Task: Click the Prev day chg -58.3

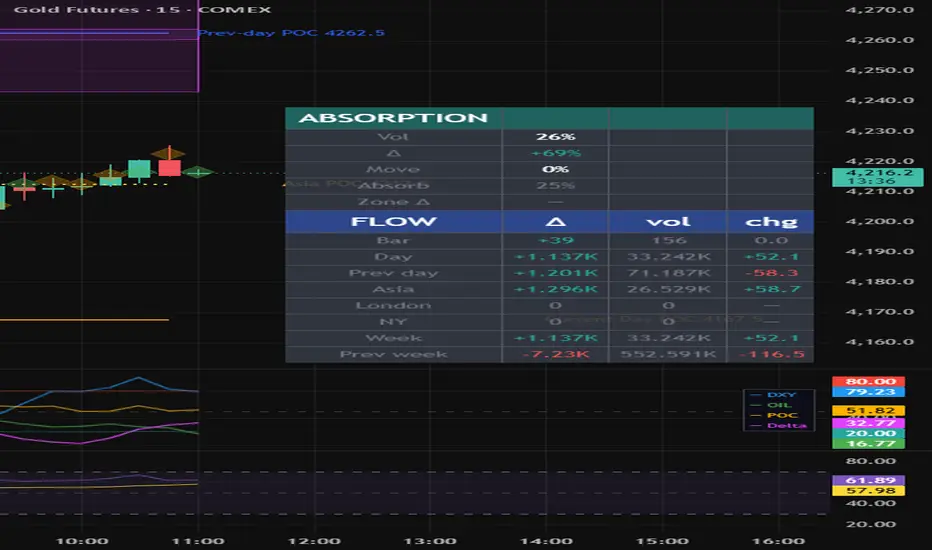Action: pos(771,273)
